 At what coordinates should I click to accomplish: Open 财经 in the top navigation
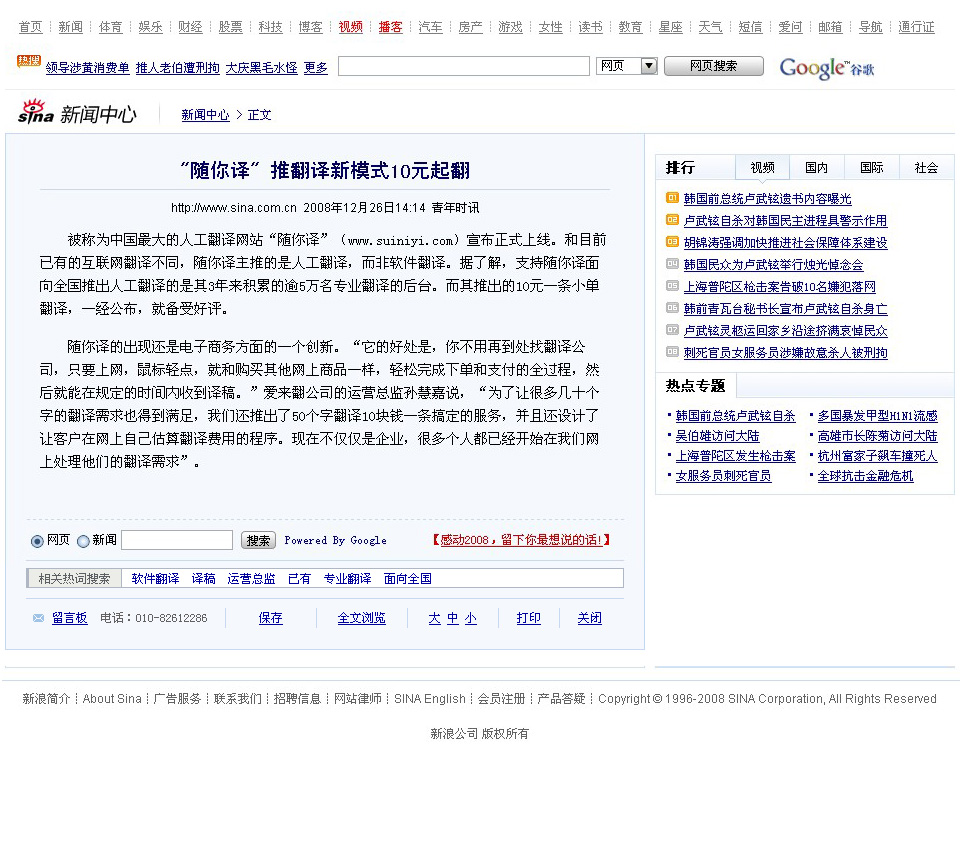[x=190, y=27]
